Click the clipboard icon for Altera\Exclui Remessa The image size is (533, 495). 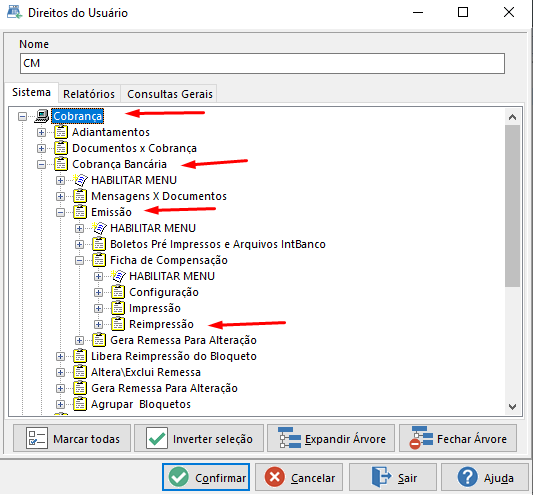point(80,372)
